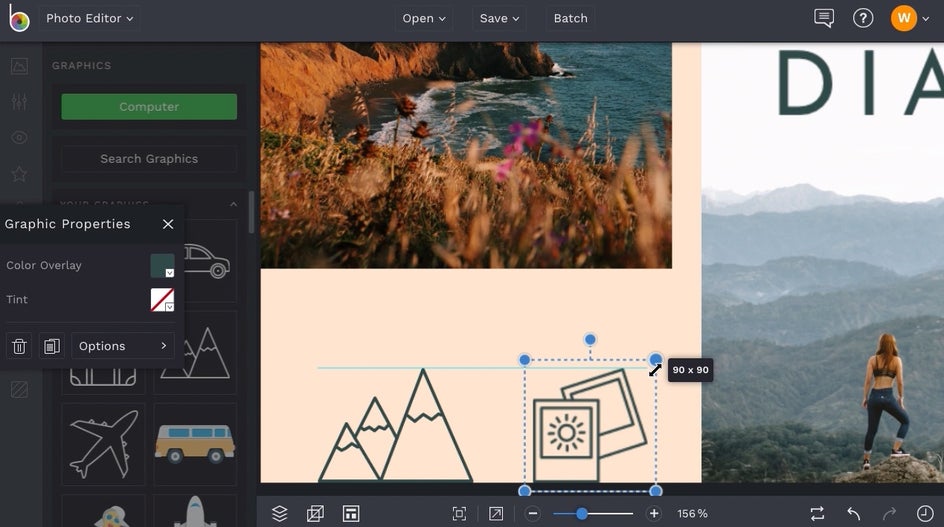Open the Tint color swatch
The image size is (944, 527).
pos(162,299)
